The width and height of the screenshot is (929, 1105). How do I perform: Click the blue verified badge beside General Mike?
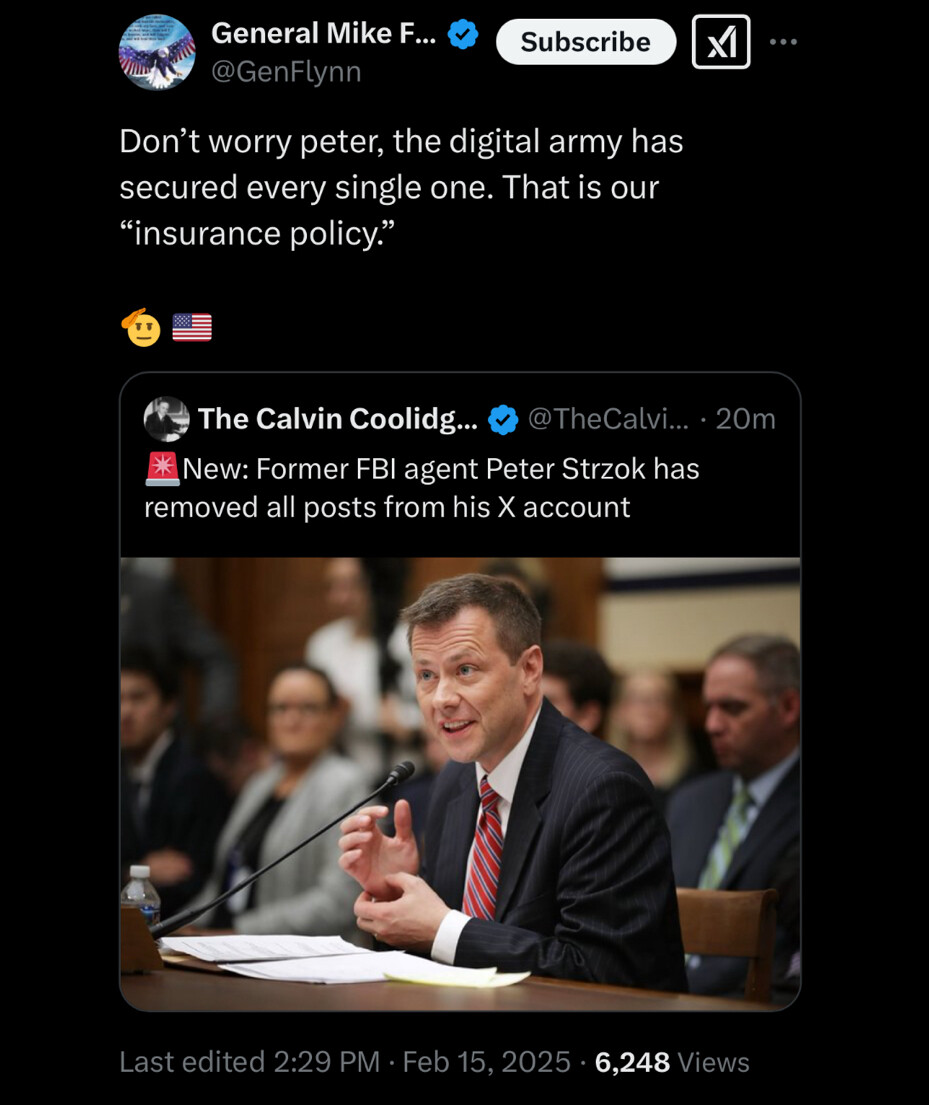coord(462,35)
